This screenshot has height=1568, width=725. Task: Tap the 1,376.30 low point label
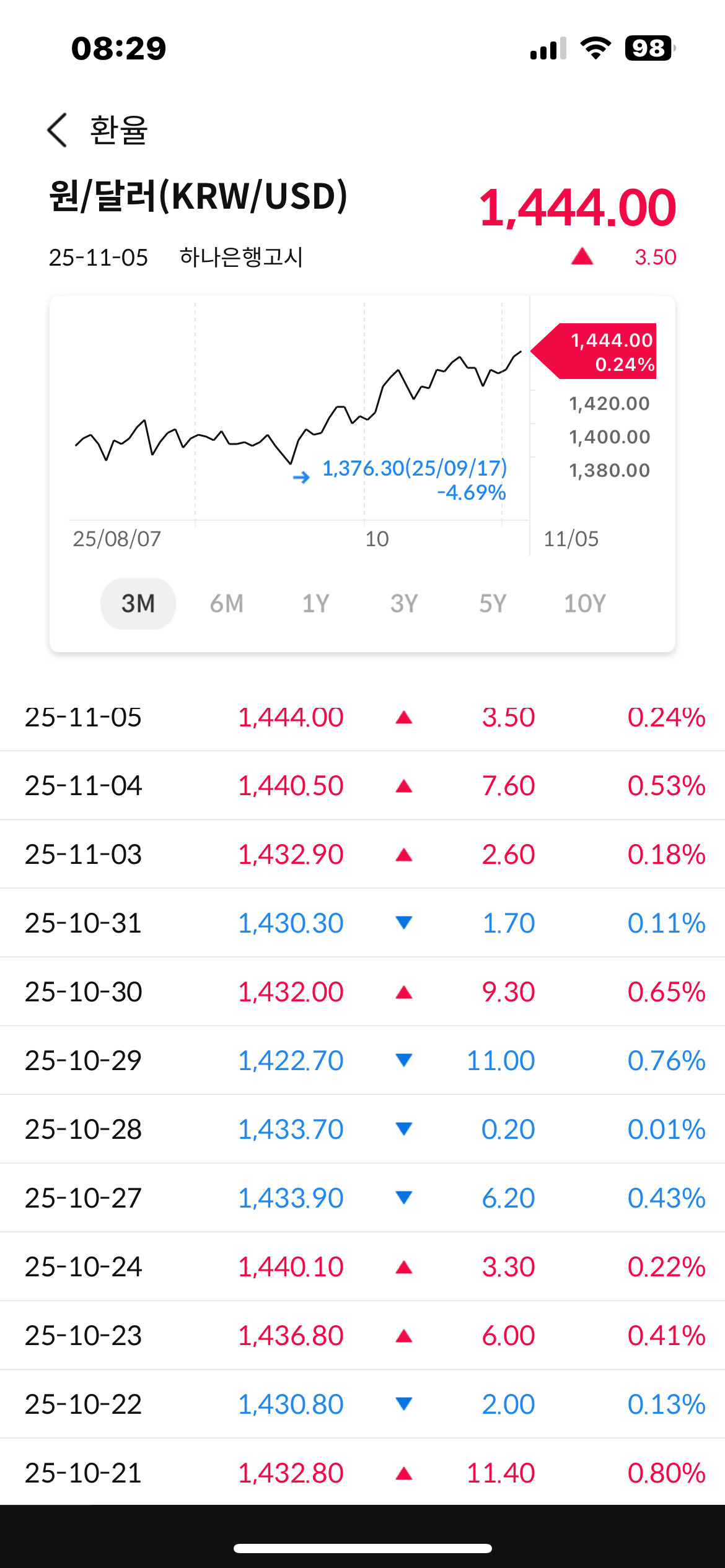415,469
